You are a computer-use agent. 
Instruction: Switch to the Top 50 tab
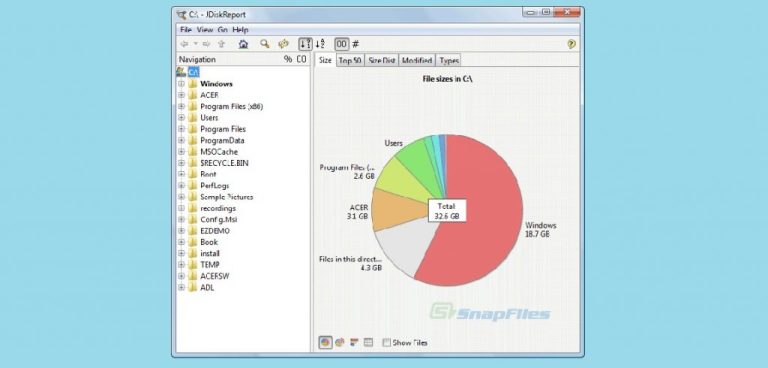(x=350, y=61)
